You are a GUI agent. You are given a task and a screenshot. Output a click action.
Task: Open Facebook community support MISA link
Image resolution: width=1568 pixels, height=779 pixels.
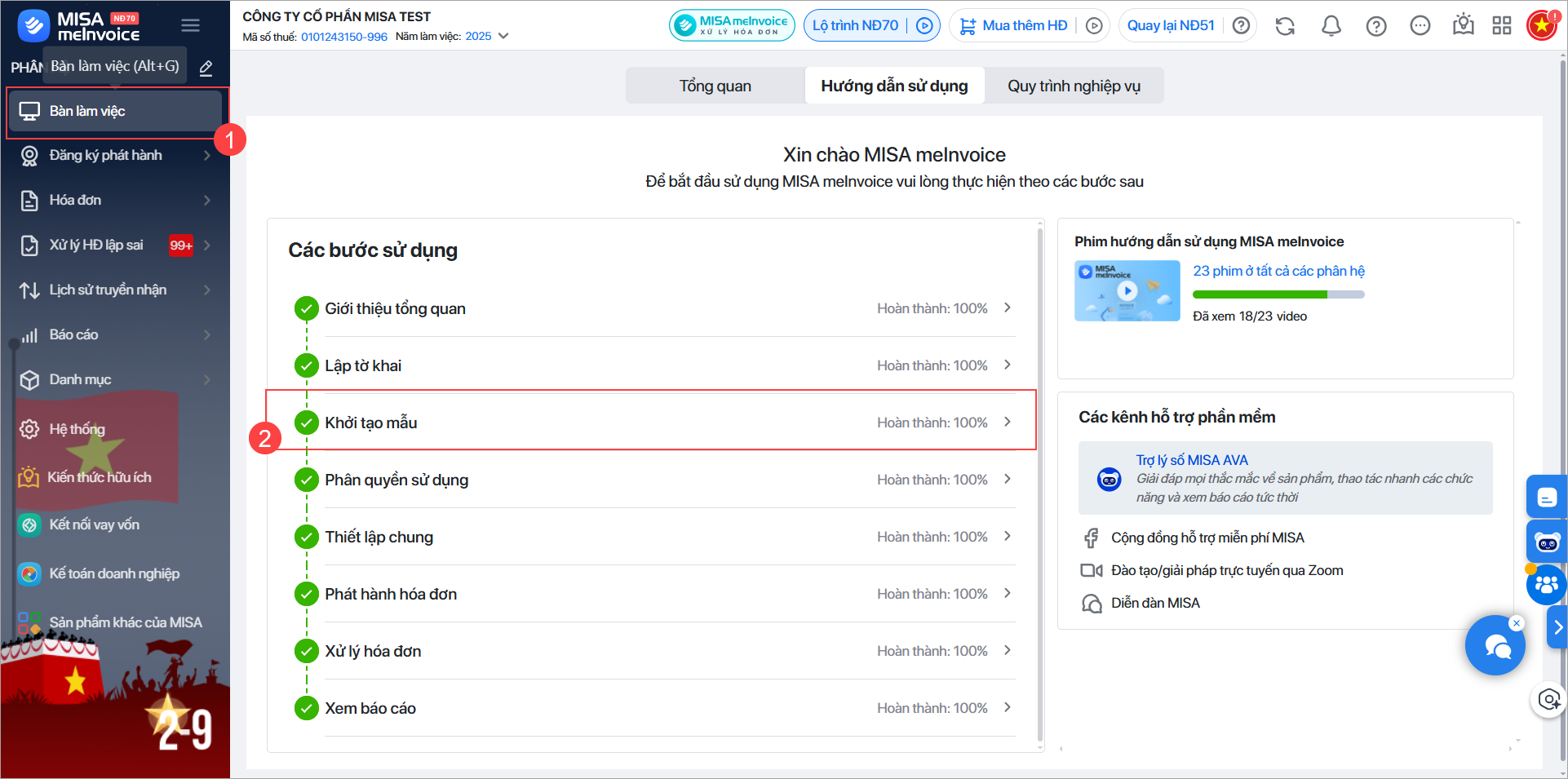pos(1207,538)
